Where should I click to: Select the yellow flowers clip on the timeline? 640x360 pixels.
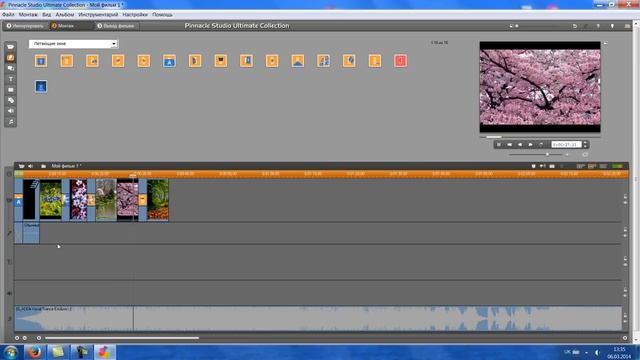51,200
